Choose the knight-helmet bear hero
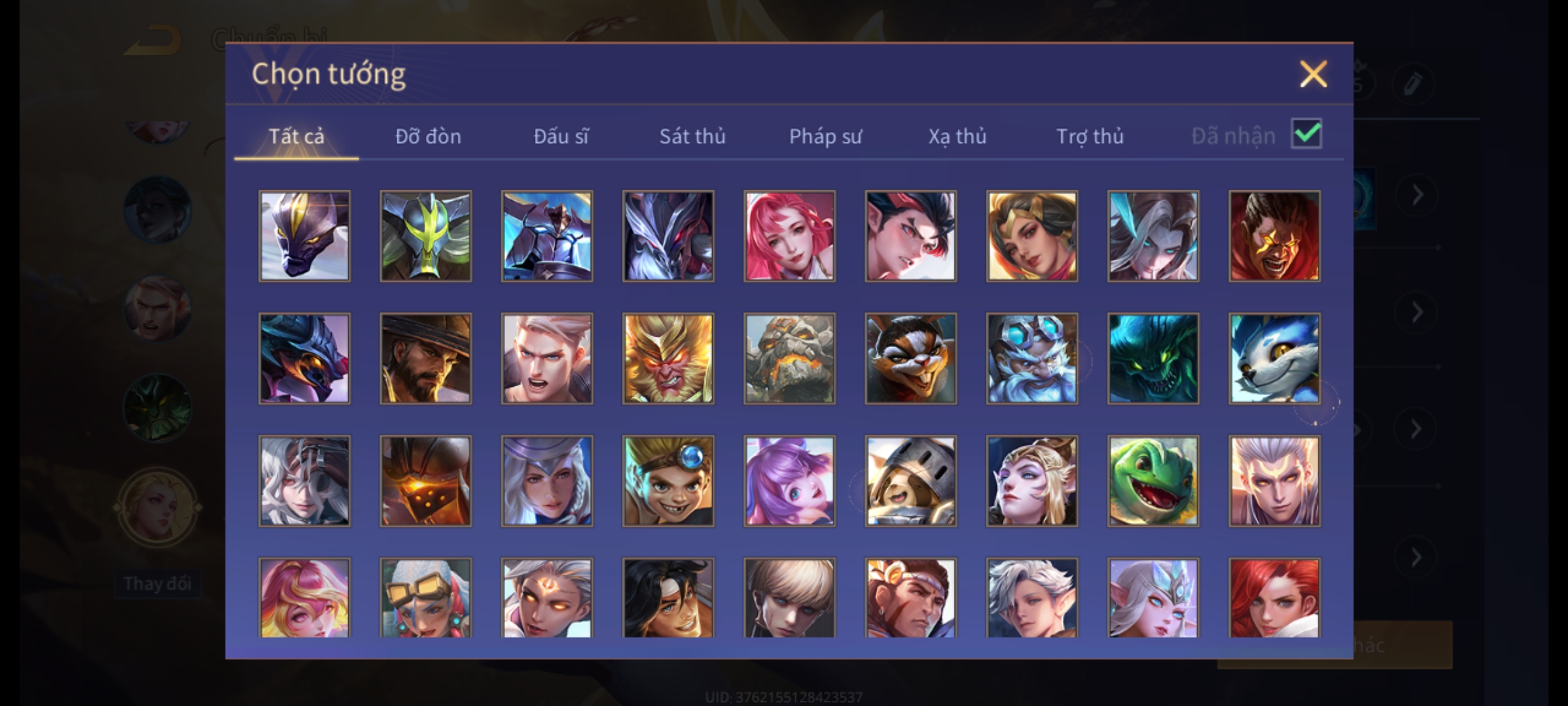The width and height of the screenshot is (1568, 706). coord(911,481)
